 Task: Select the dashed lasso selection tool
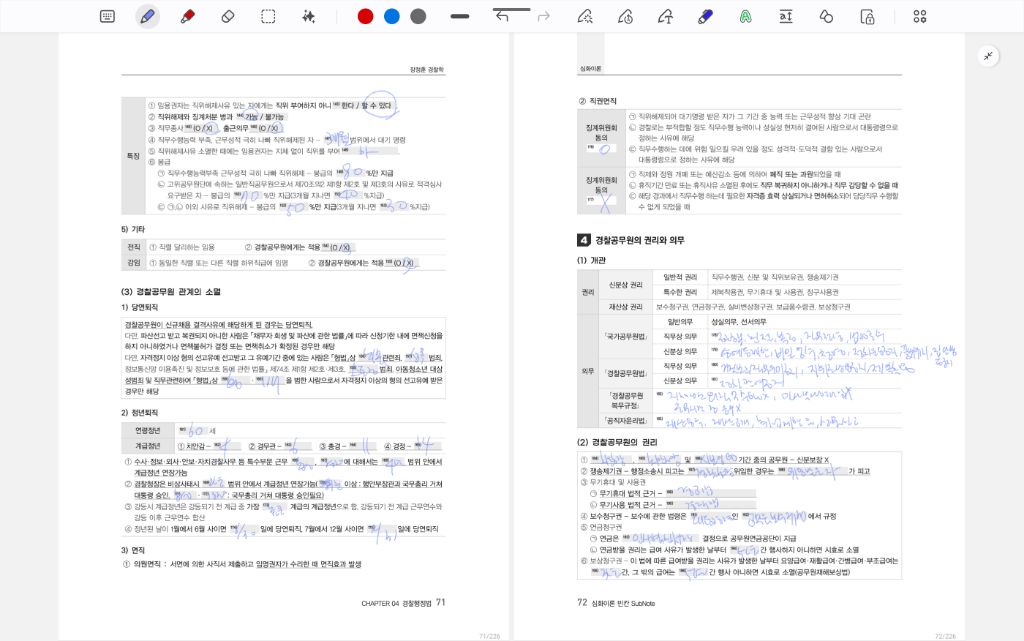(x=268, y=16)
